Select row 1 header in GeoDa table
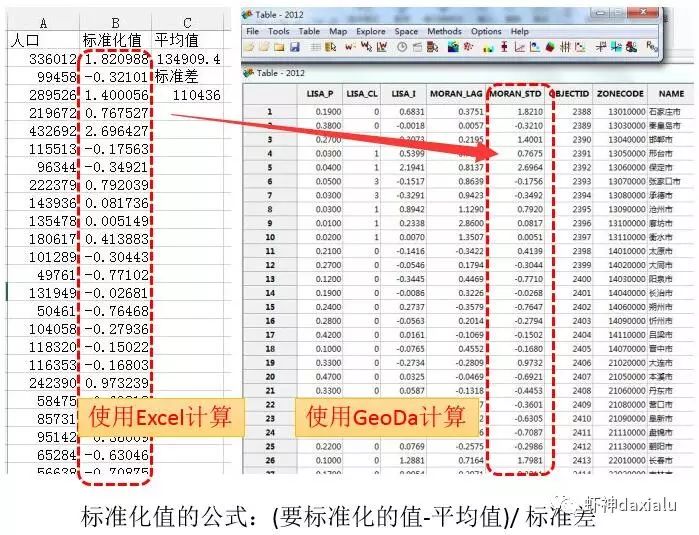The height and width of the screenshot is (535, 699). [270, 111]
